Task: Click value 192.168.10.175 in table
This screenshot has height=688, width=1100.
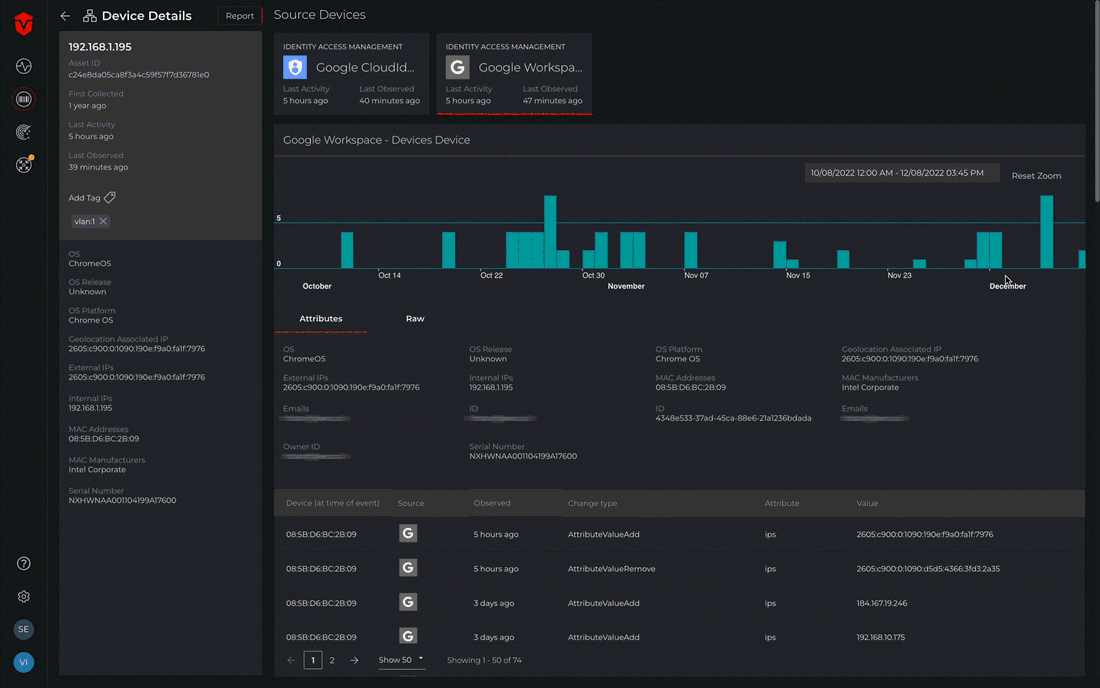Action: [880, 637]
